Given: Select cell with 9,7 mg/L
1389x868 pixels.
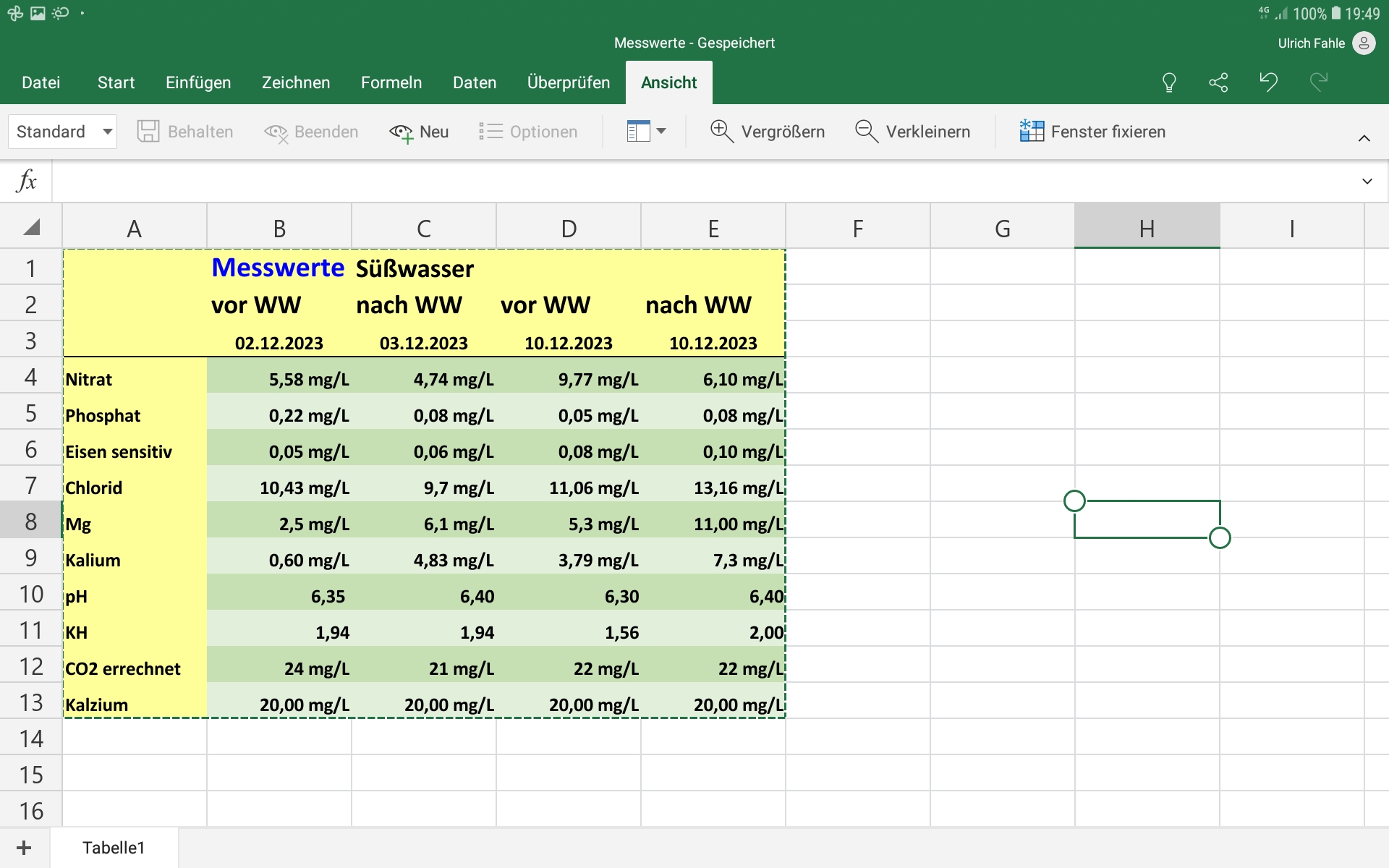Looking at the screenshot, I should click(x=424, y=484).
